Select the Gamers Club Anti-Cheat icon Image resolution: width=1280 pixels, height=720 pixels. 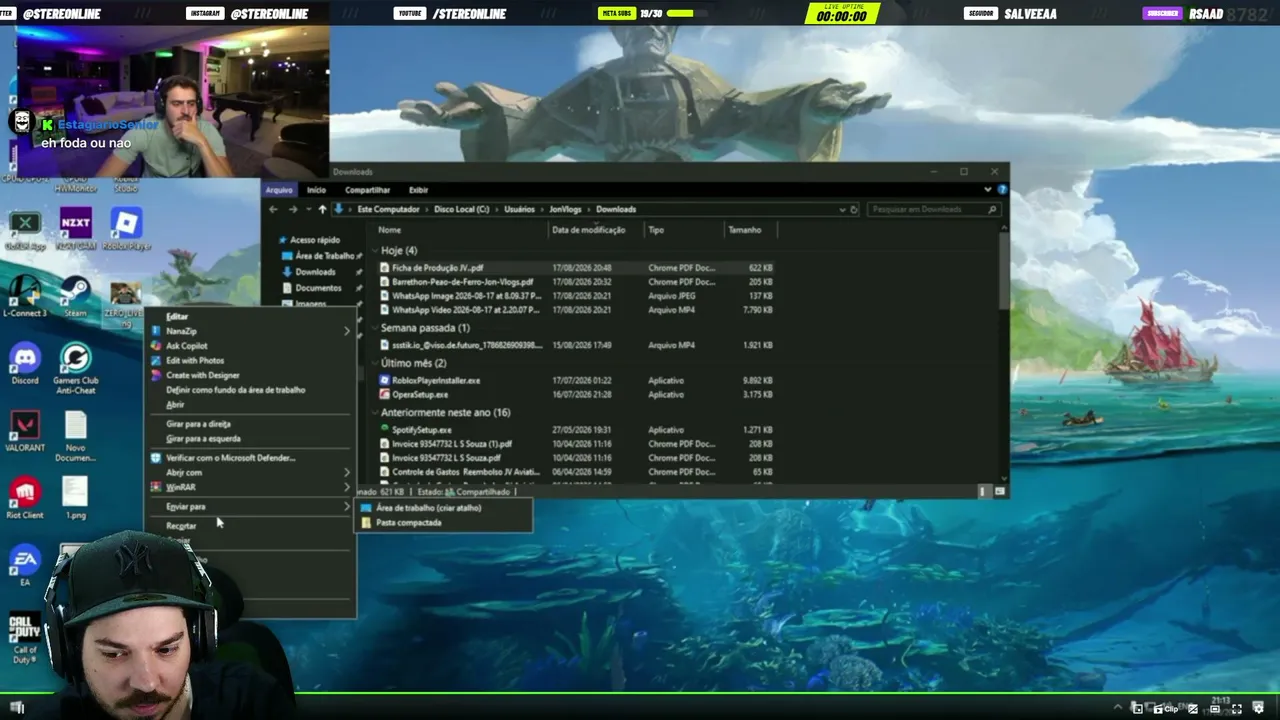tap(75, 368)
